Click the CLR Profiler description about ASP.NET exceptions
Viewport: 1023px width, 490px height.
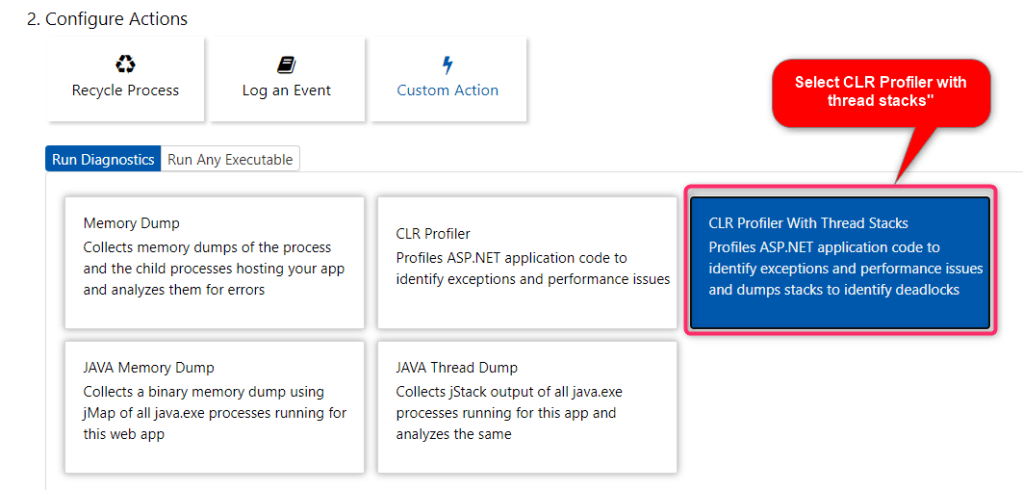(532, 269)
